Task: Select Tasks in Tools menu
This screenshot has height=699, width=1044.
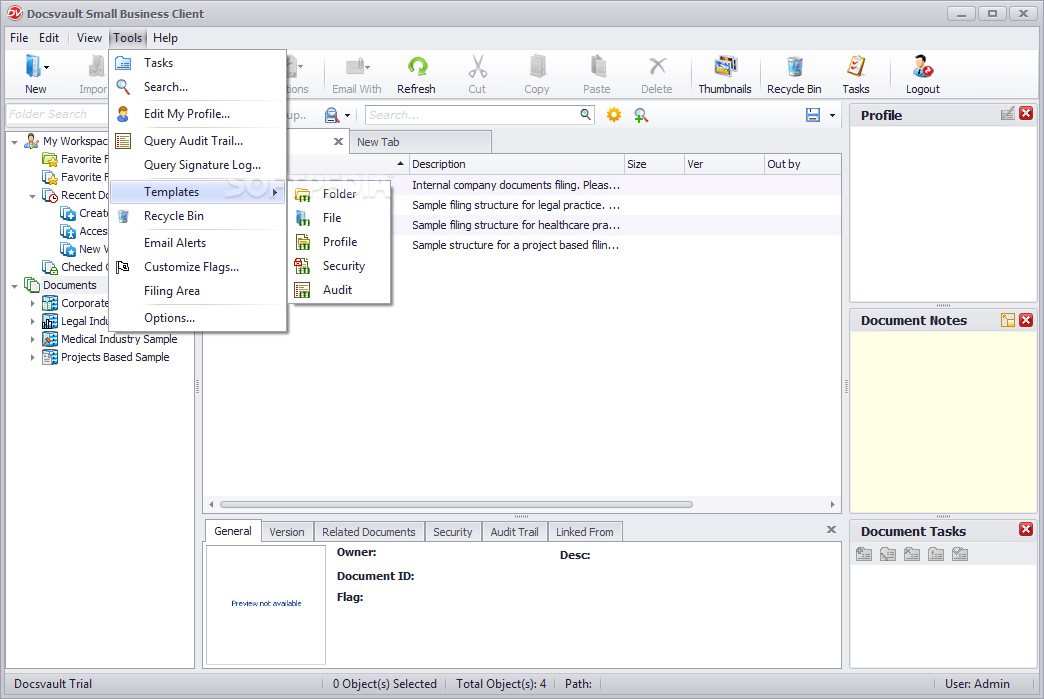Action: click(198, 63)
